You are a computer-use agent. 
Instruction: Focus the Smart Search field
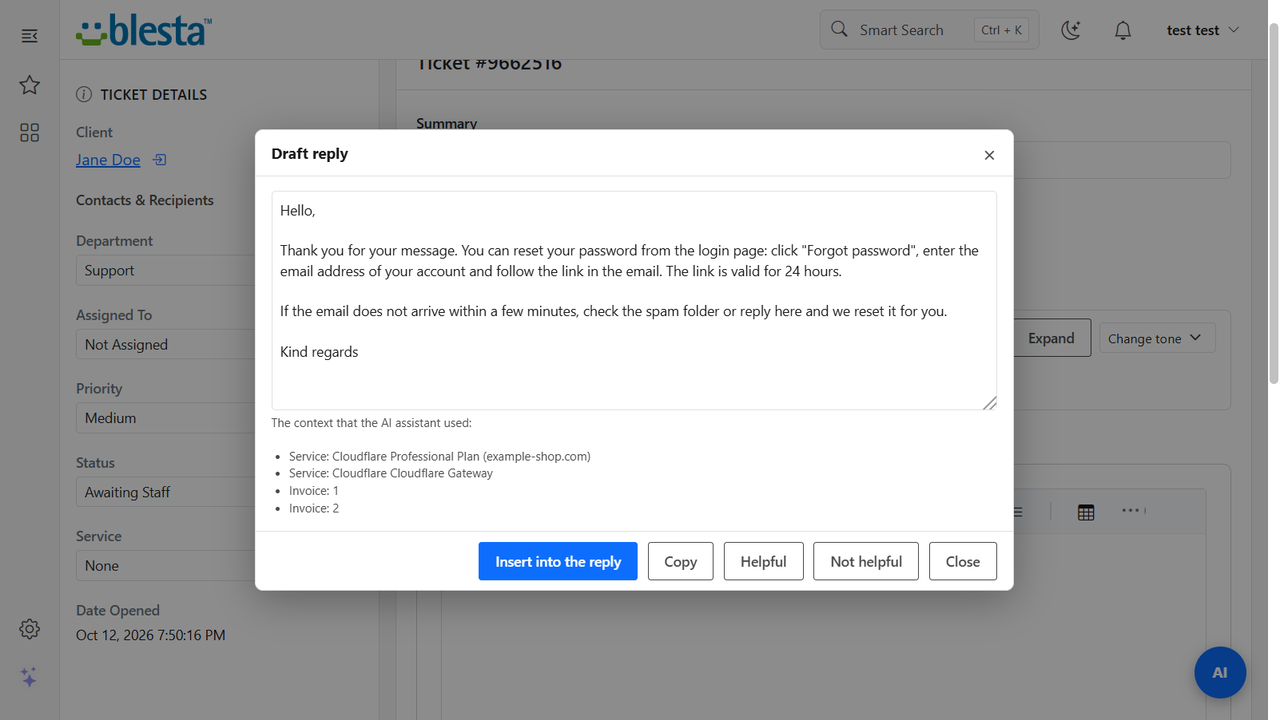[x=929, y=30]
